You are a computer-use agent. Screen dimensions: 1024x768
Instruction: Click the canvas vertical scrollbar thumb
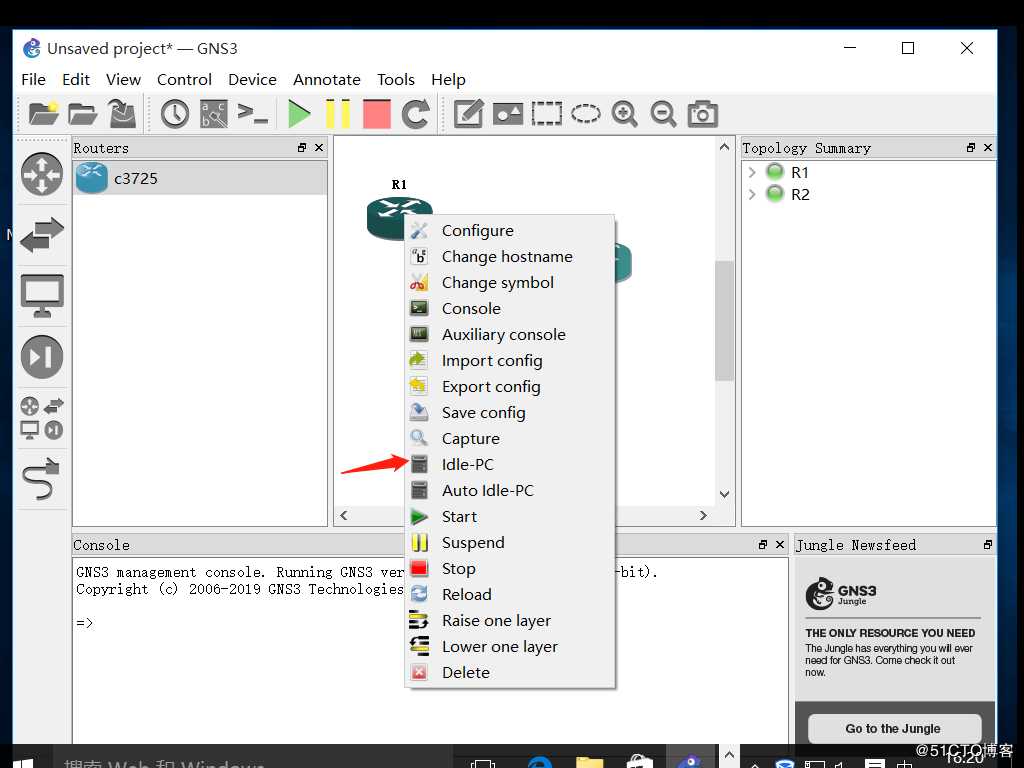click(x=724, y=321)
